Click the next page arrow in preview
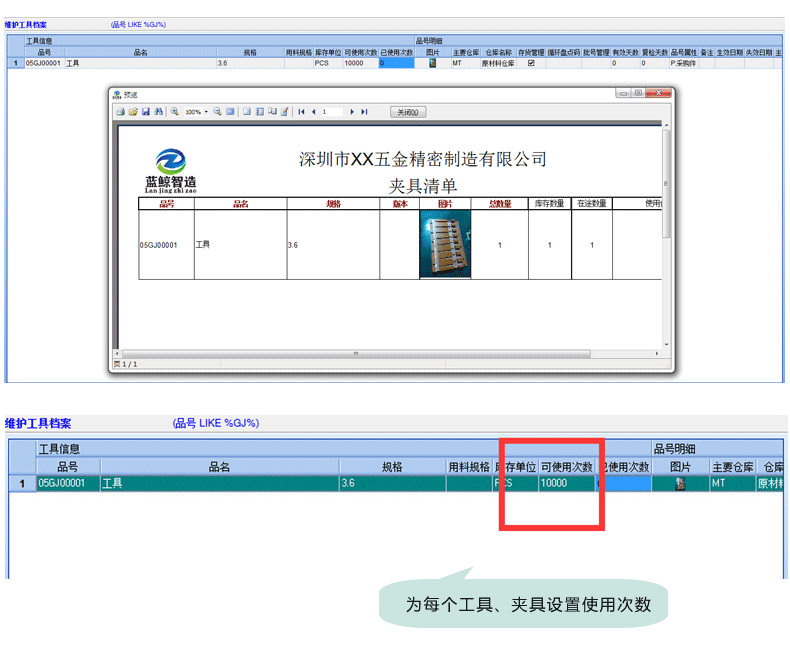Screen dimensions: 790x656 [x=352, y=112]
